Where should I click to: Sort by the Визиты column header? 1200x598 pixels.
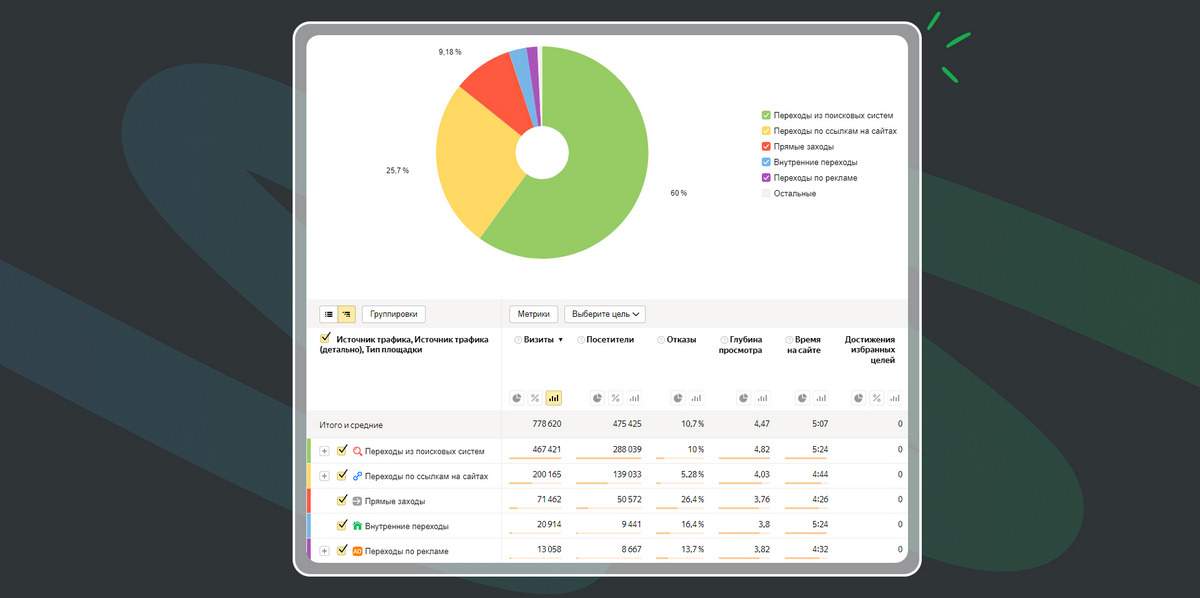click(x=541, y=340)
